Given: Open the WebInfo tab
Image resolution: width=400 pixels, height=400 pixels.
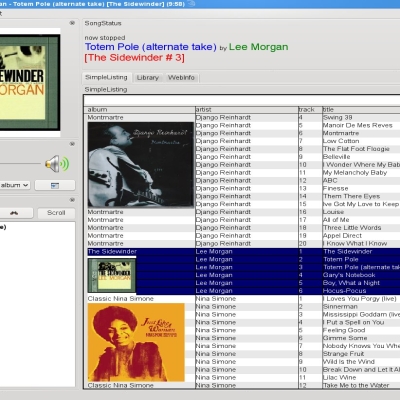Looking at the screenshot, I should pyautogui.click(x=181, y=78).
